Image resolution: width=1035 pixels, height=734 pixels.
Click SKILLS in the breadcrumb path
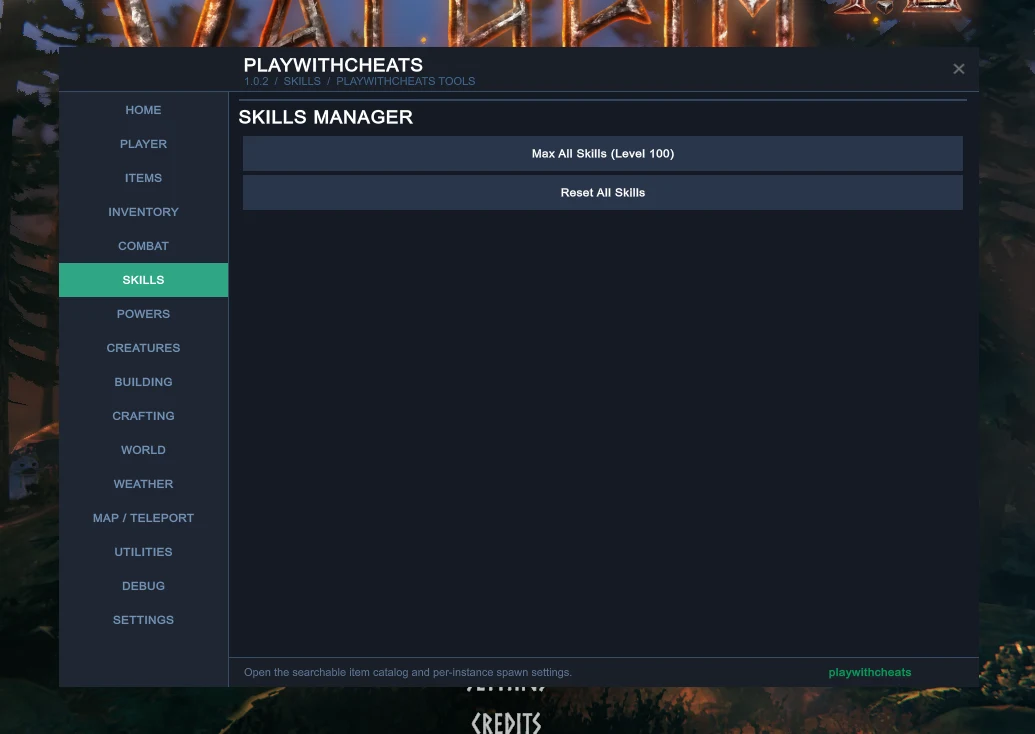(x=302, y=81)
